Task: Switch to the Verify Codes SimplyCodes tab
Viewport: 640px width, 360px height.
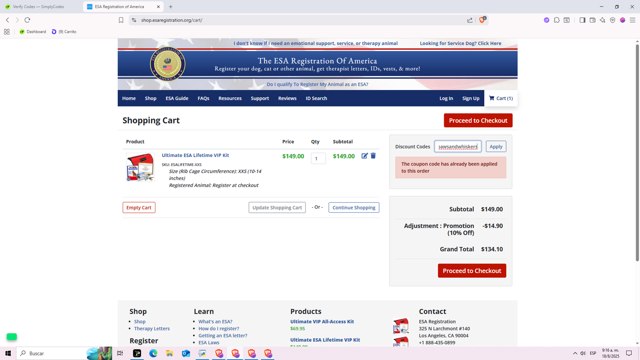Action: (x=39, y=7)
